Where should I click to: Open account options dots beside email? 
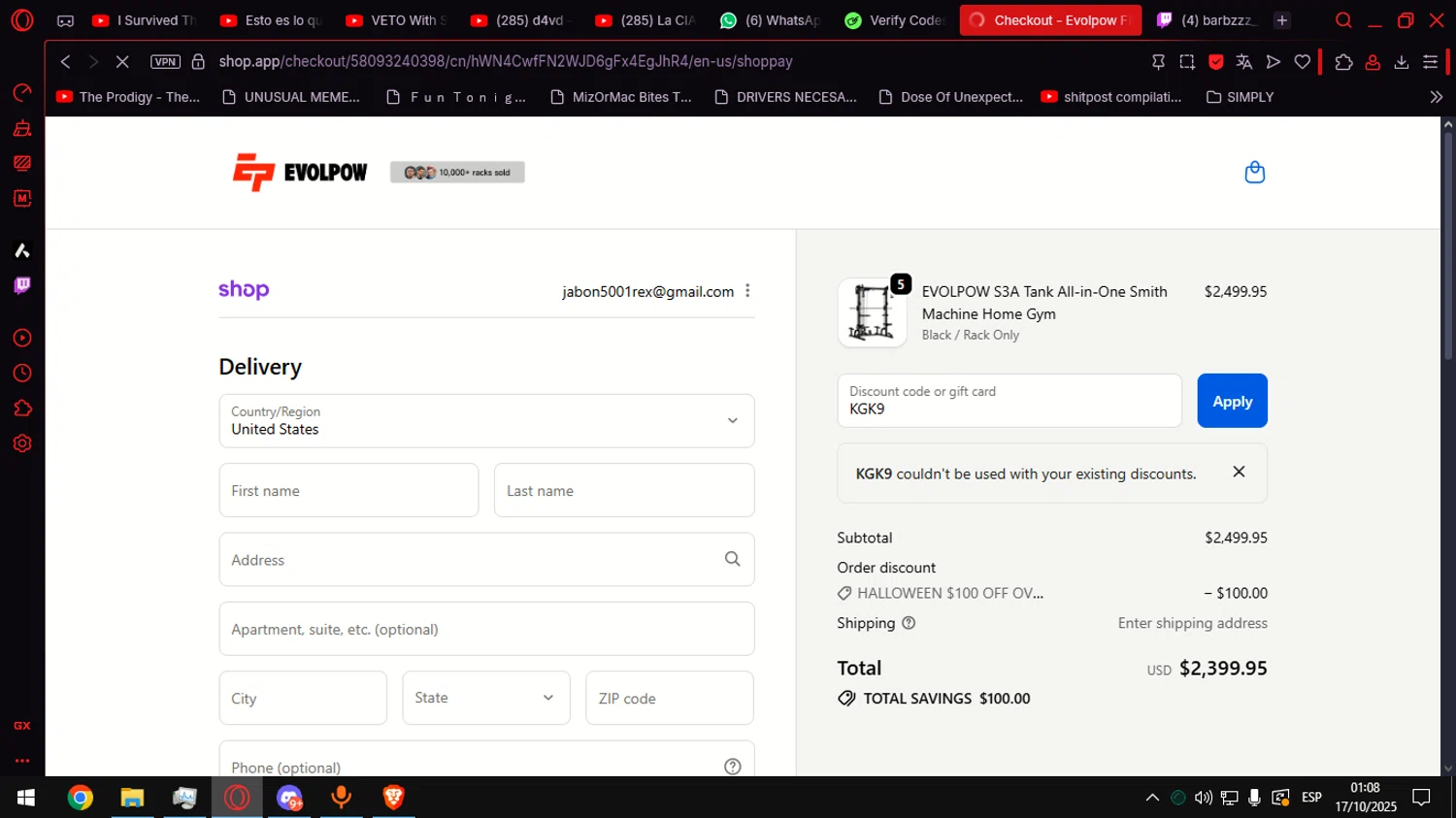tap(747, 291)
